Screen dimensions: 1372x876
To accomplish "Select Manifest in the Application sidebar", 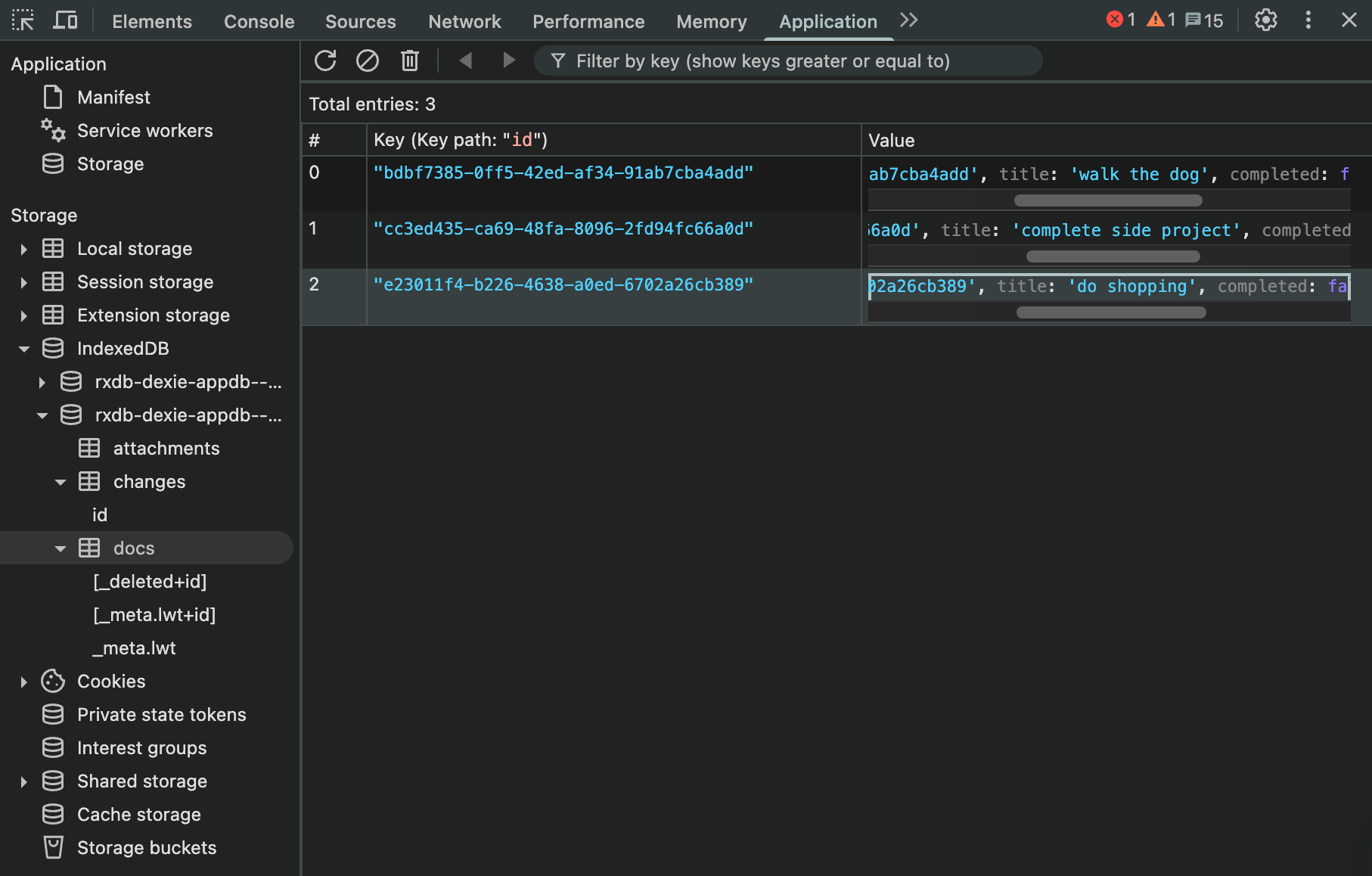I will pyautogui.click(x=113, y=97).
